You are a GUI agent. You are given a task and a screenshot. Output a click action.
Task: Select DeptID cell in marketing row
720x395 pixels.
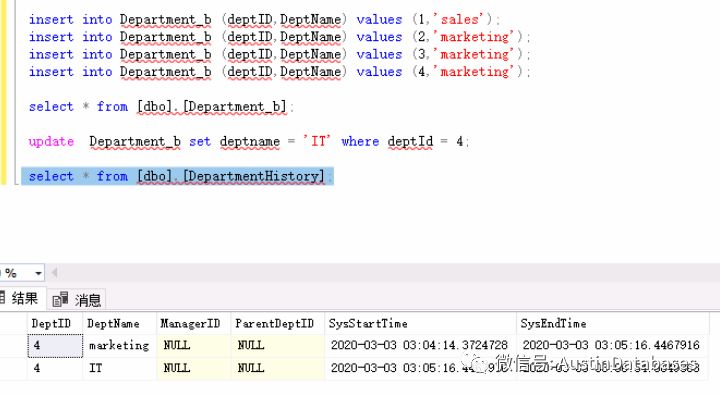click(55, 345)
